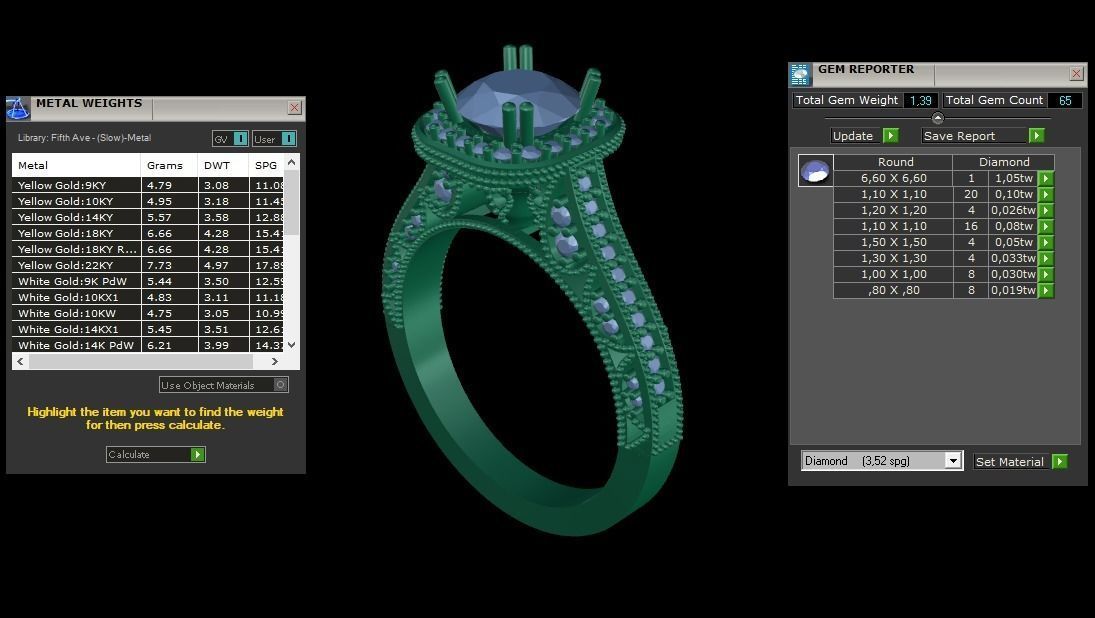Image resolution: width=1095 pixels, height=618 pixels.
Task: Click the Update green arrow
Action: 890,135
